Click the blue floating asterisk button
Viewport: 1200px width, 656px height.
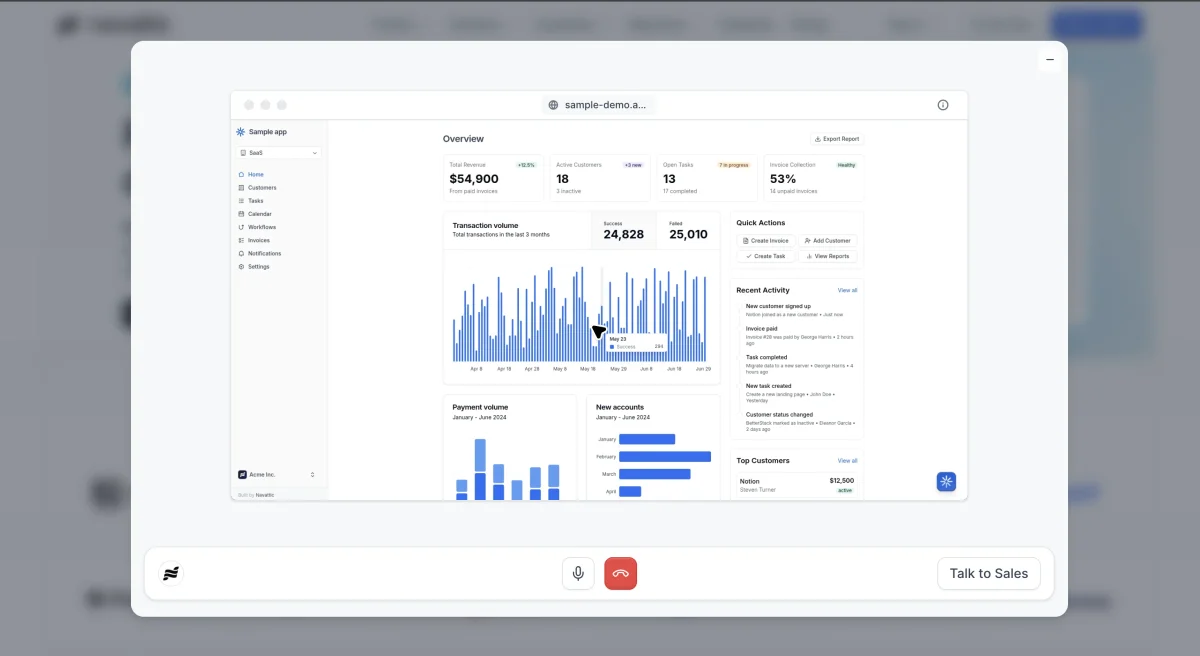[947, 482]
